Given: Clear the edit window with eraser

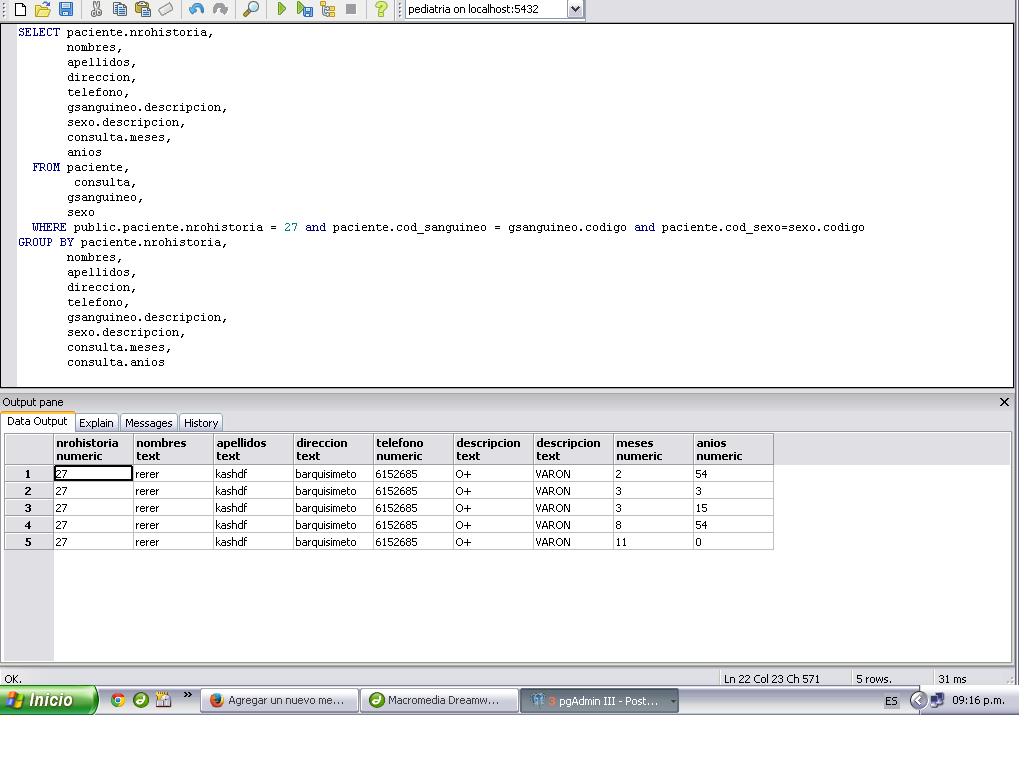Looking at the screenshot, I should pyautogui.click(x=166, y=9).
